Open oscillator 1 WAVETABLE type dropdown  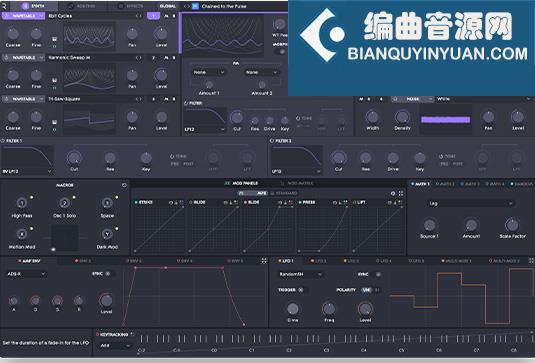point(23,16)
